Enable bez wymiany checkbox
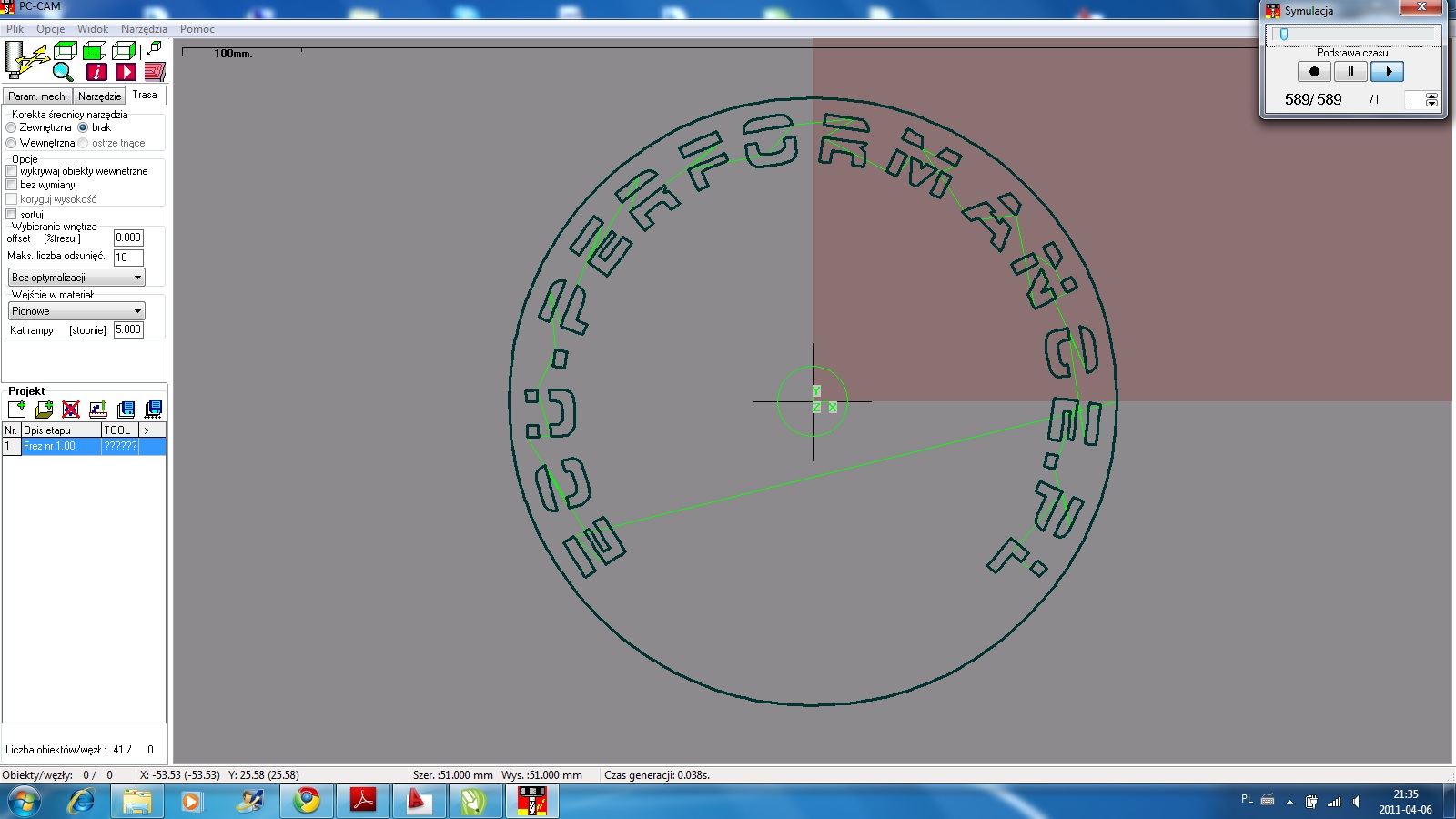Image resolution: width=1456 pixels, height=819 pixels. point(12,185)
